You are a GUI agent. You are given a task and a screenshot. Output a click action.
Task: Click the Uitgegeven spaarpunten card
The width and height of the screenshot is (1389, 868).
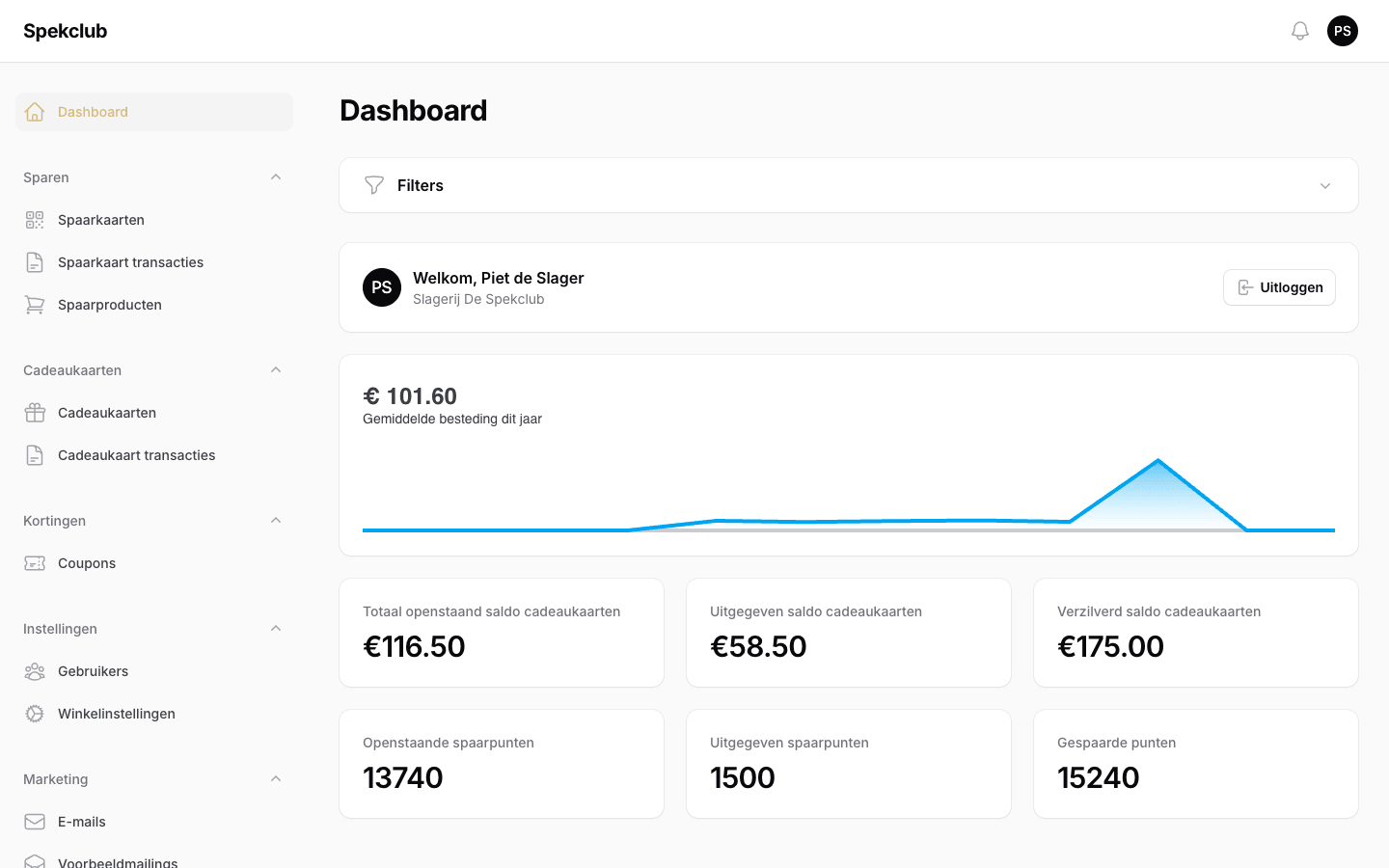pyautogui.click(x=849, y=764)
